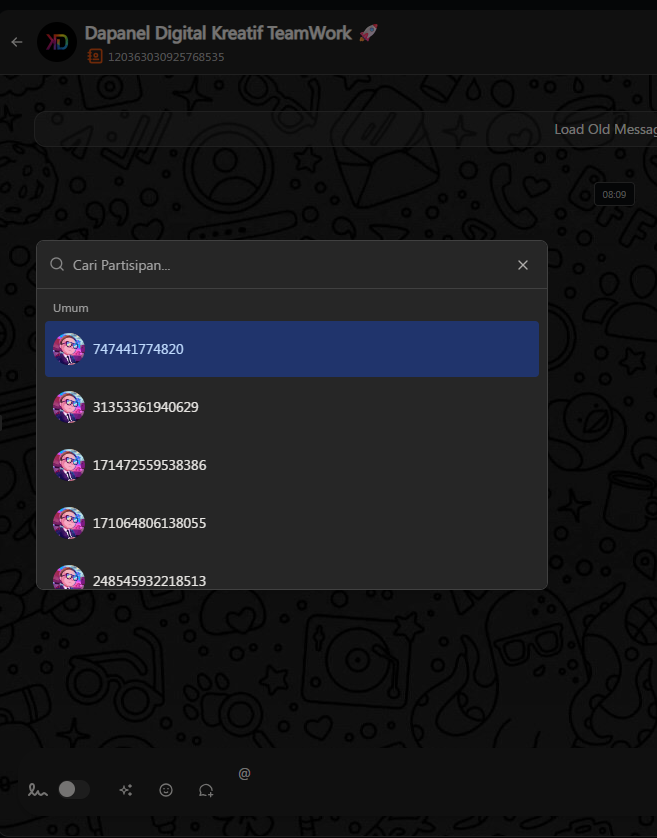This screenshot has height=838, width=657.
Task: Click the search magnifier icon
Action: pos(57,265)
